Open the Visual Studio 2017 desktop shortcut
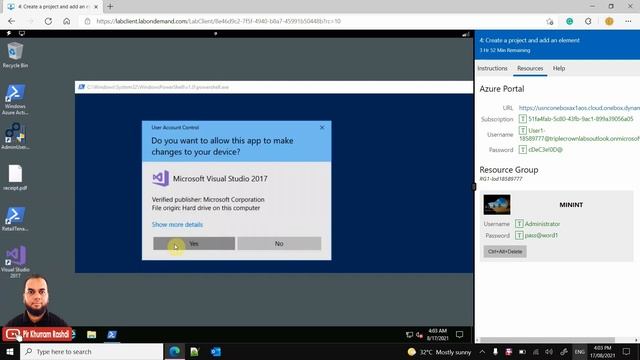640x360 pixels. click(15, 262)
